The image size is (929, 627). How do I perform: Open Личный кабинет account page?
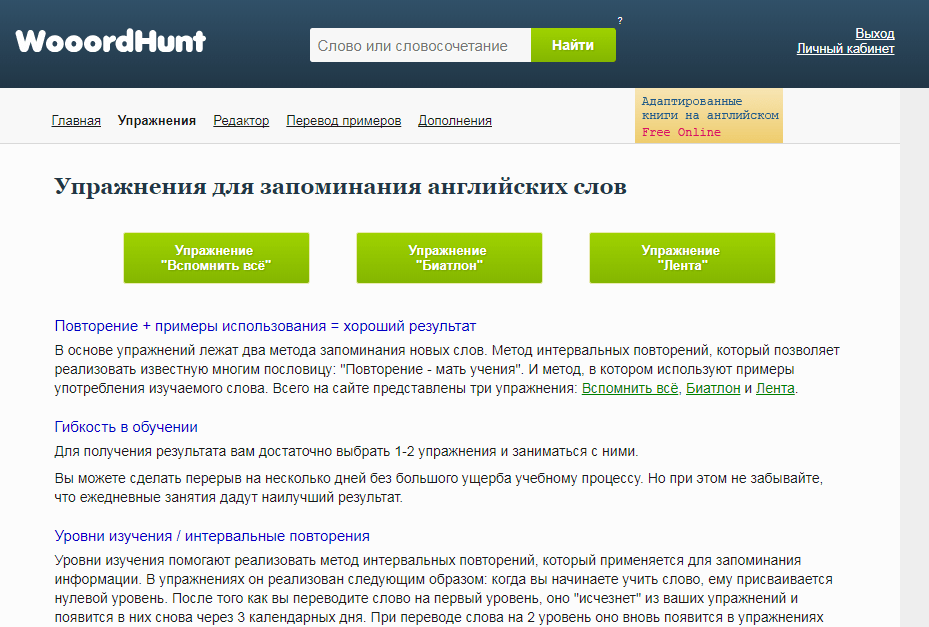(x=847, y=48)
